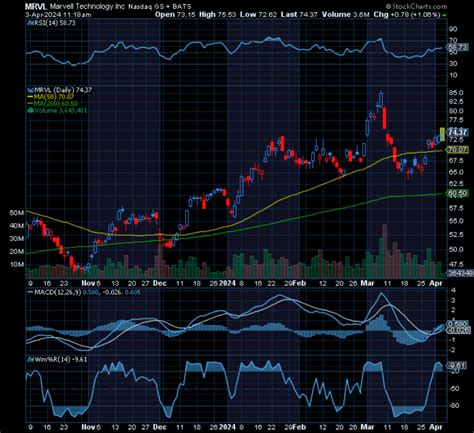The image size is (474, 433).
Task: Click the 3643481 volume tag on right axis
Action: [x=460, y=273]
